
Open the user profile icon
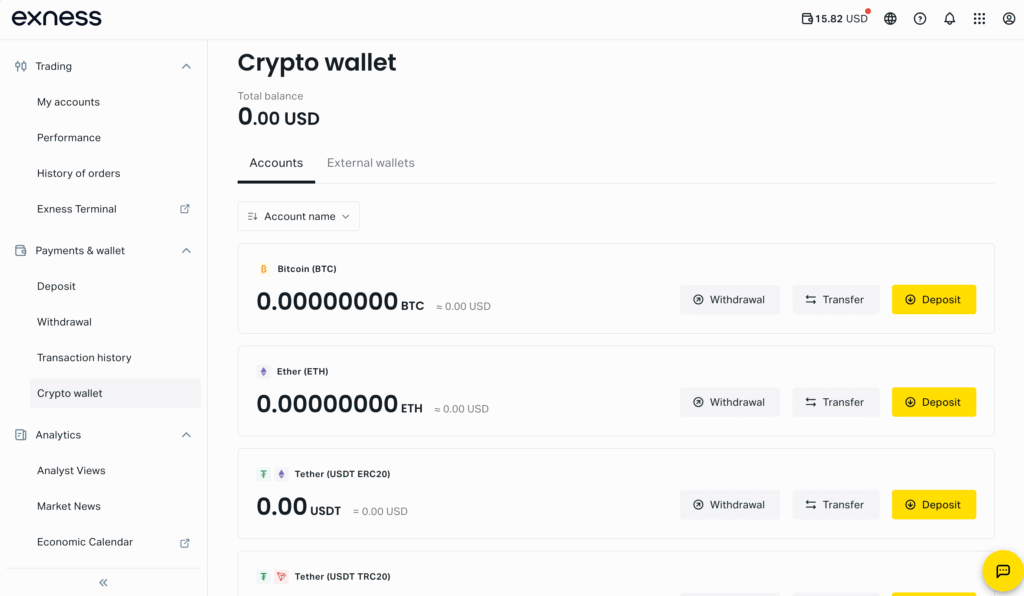[1009, 19]
